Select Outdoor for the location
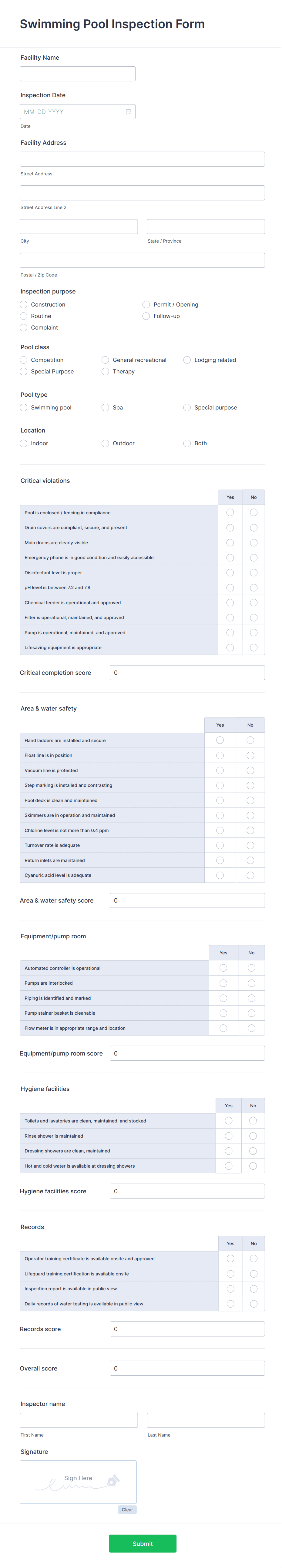Viewport: 282px width, 1568px height. [105, 443]
